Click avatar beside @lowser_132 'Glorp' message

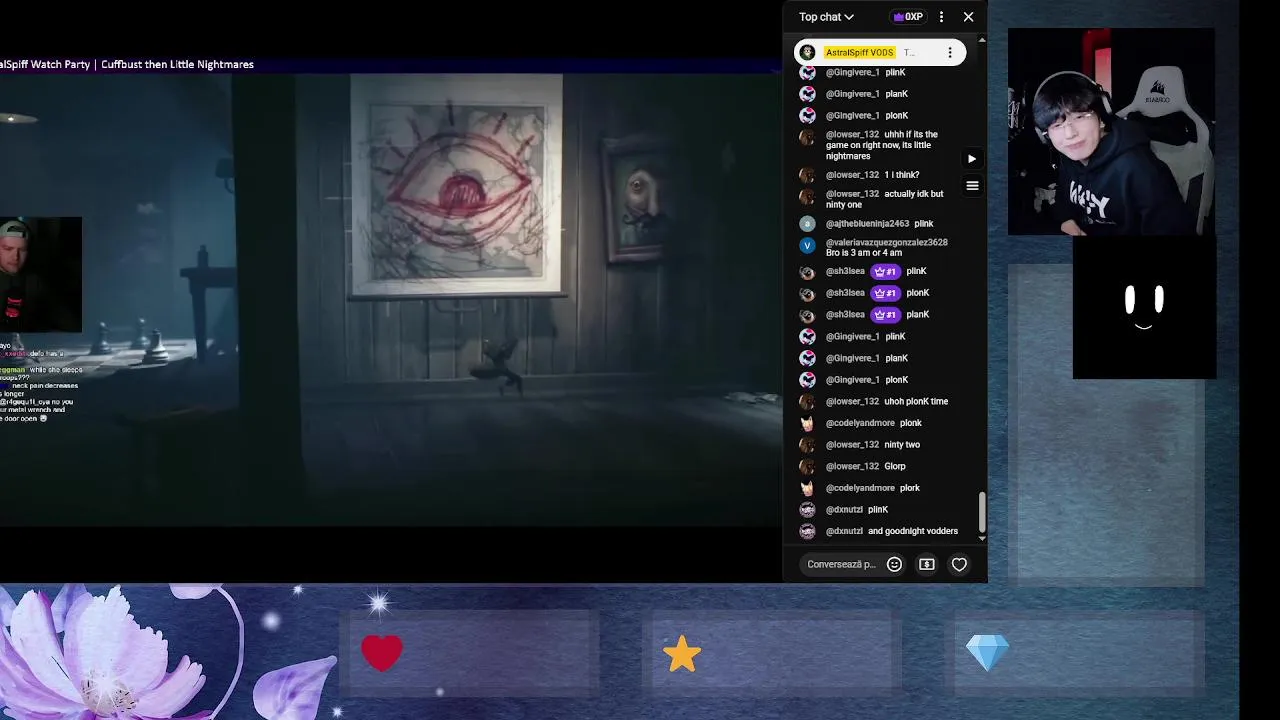point(807,467)
